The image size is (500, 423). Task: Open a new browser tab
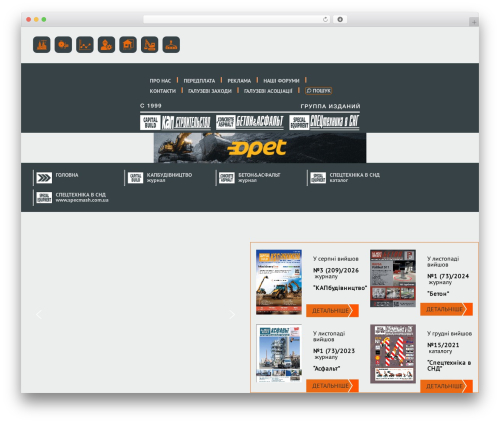pos(474,22)
